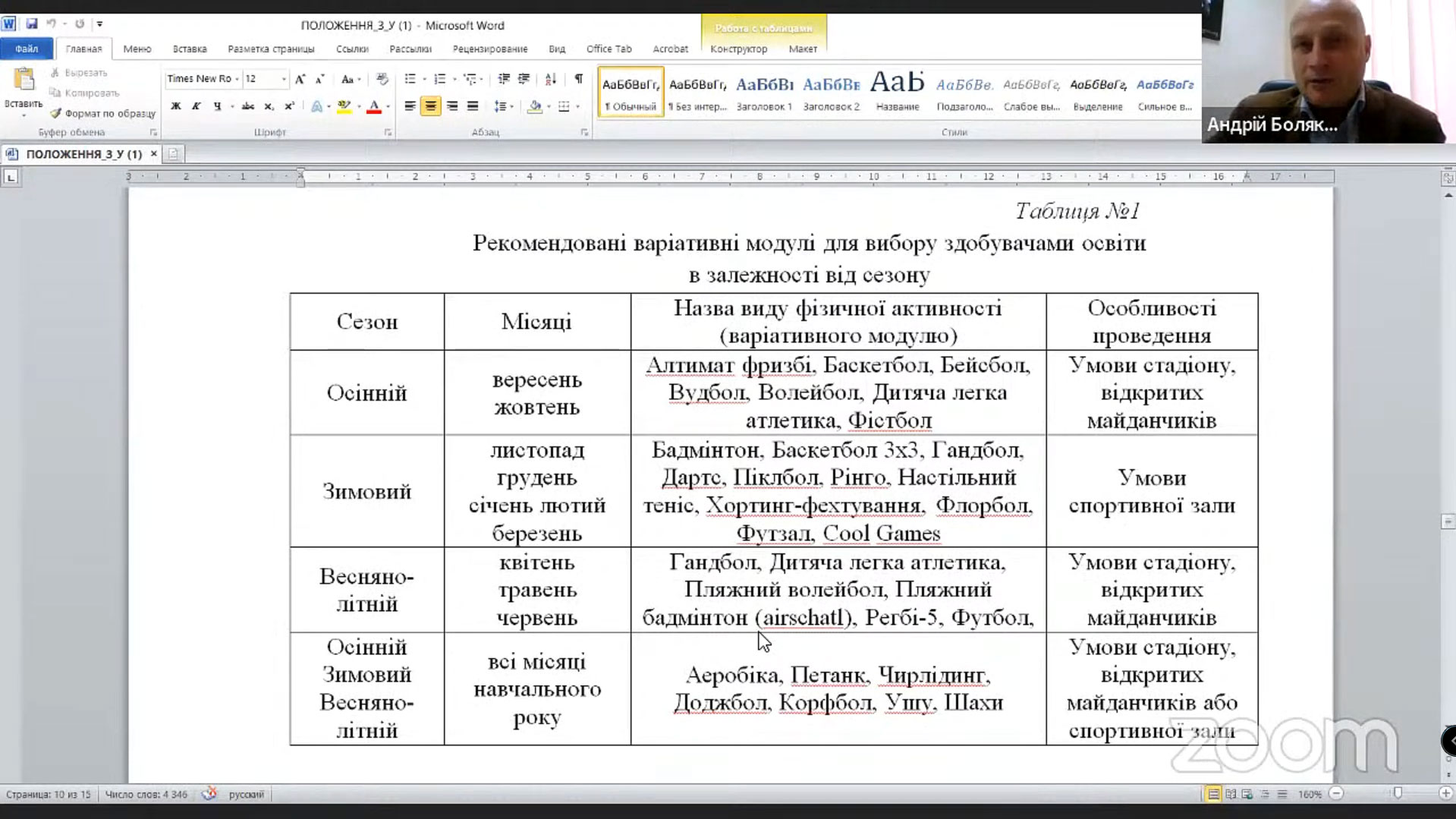
Task: Switch to web layout view icon
Action: 1247,794
